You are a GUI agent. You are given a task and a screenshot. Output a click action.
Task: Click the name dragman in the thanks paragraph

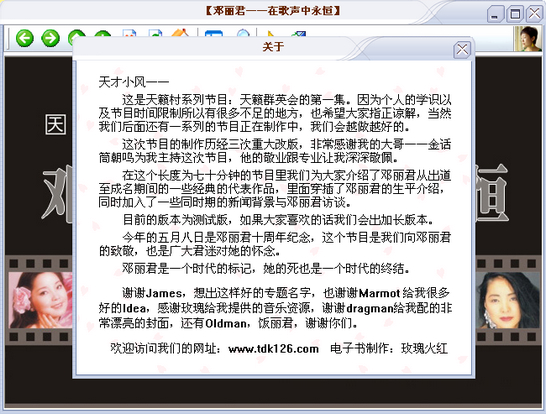[x=370, y=308]
